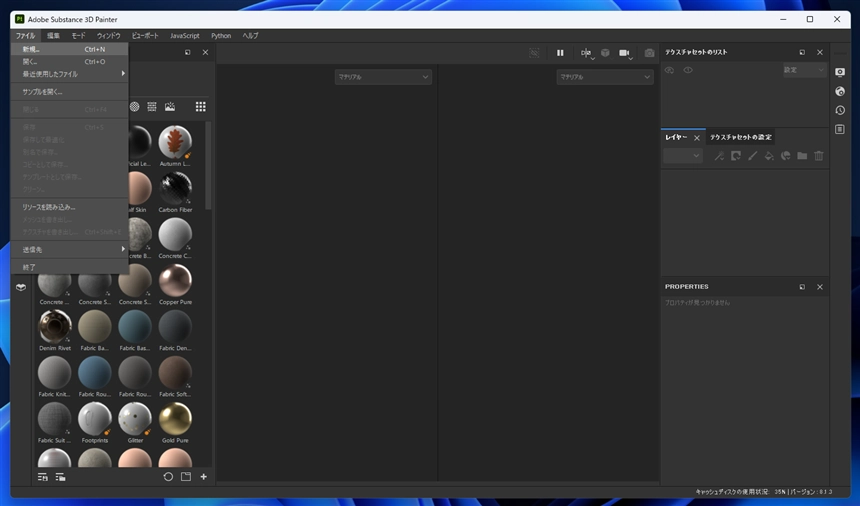Click the add effect magic wand icon
The width and height of the screenshot is (860, 506).
(719, 156)
